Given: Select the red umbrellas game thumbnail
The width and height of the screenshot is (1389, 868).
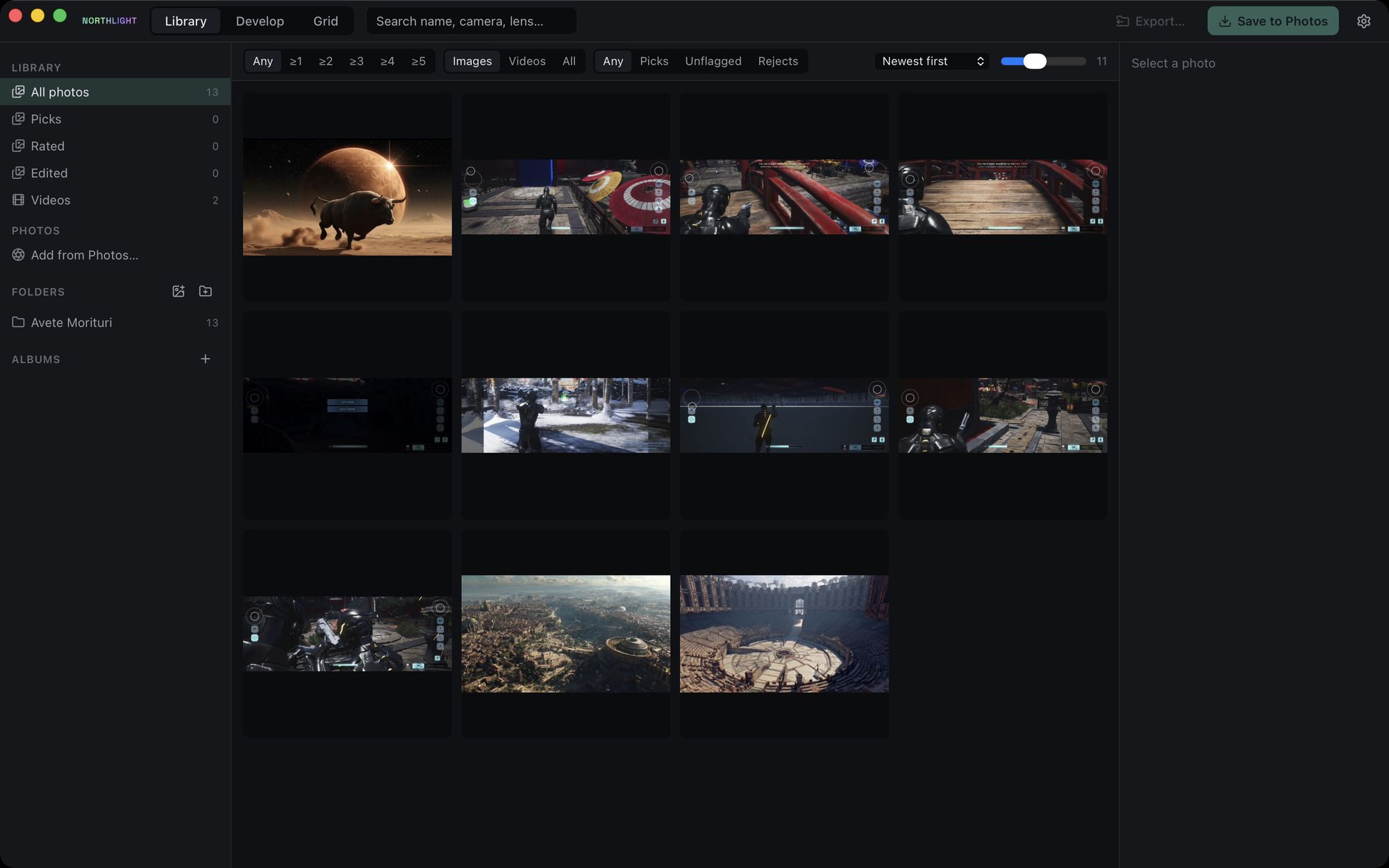Looking at the screenshot, I should coord(566,197).
